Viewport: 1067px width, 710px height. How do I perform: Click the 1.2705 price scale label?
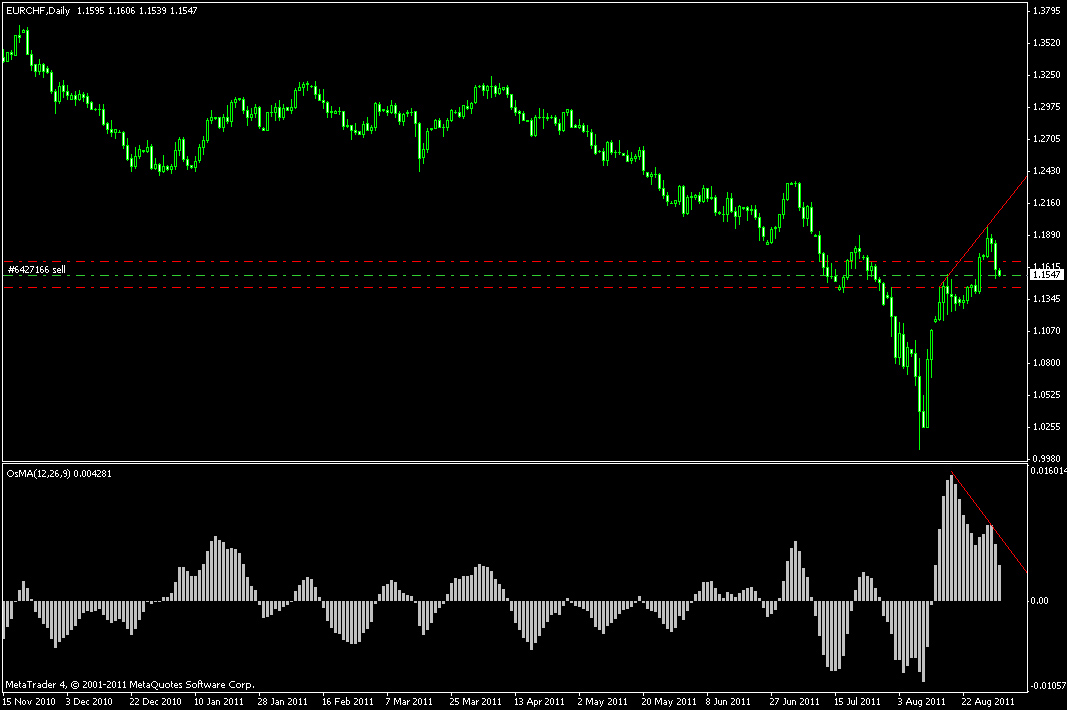(x=1047, y=138)
